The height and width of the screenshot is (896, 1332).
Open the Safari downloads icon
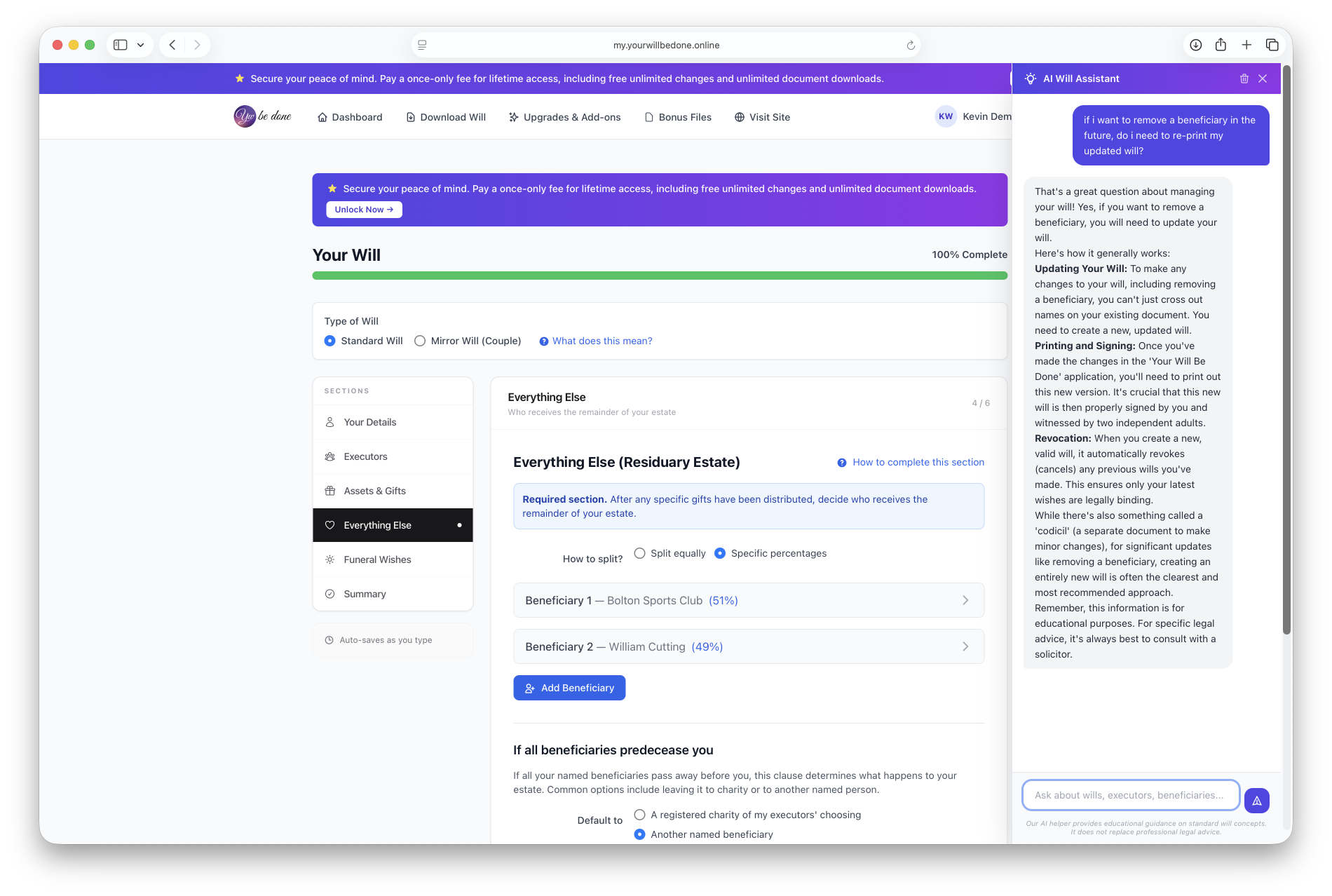pos(1196,45)
